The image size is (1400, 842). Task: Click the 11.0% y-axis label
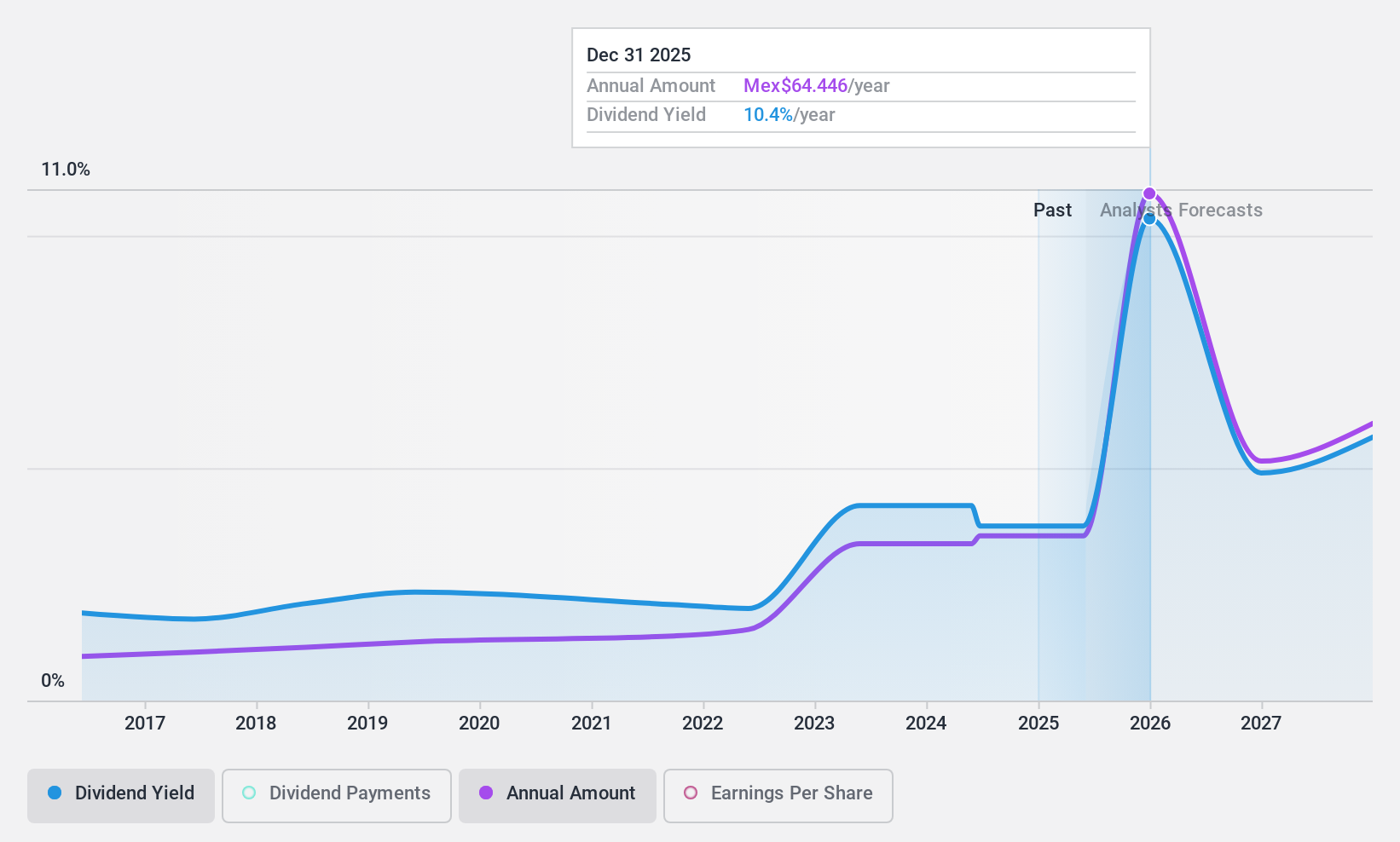66,169
